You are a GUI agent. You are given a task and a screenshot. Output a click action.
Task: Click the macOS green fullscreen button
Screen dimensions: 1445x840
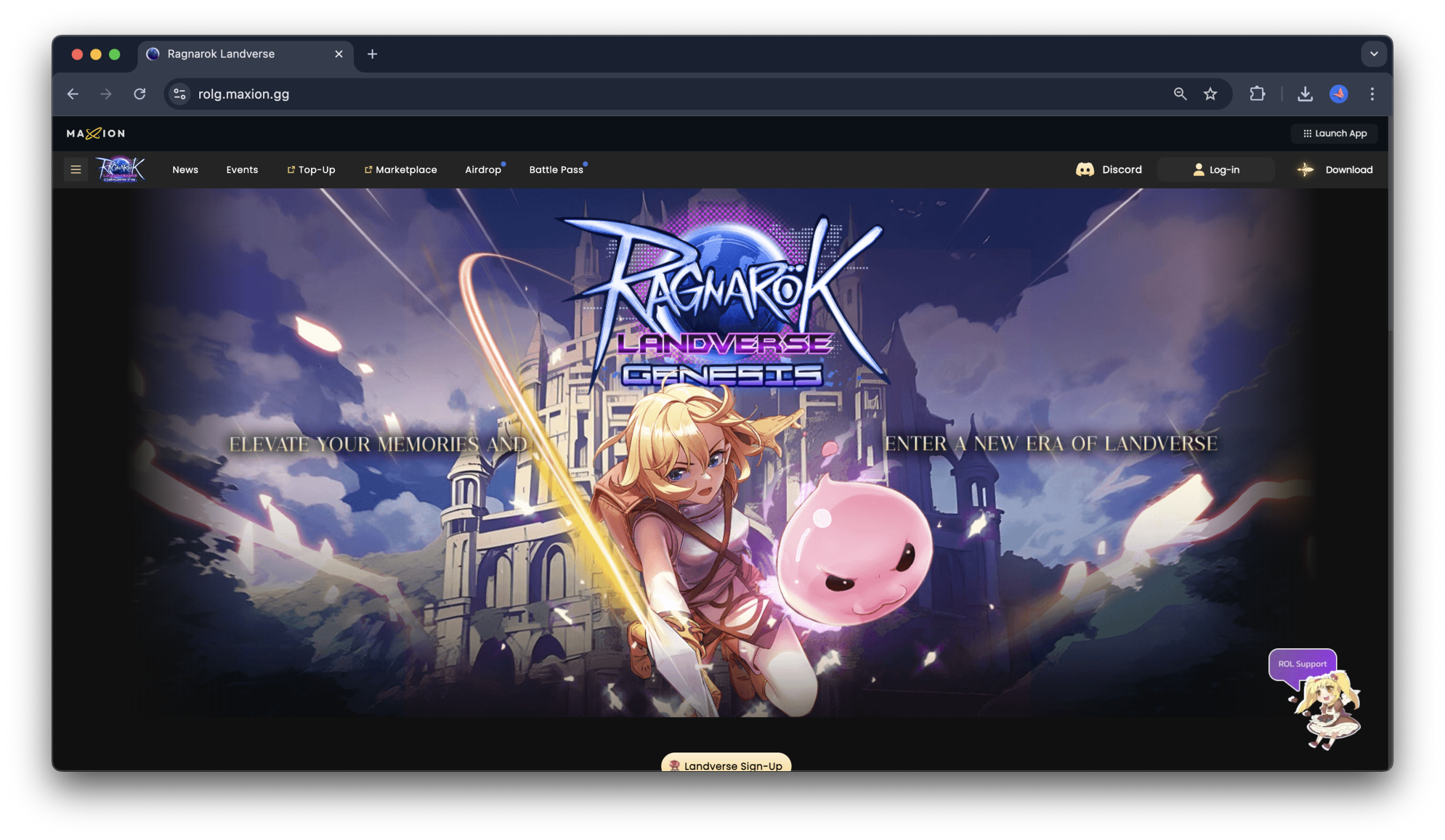tap(115, 54)
